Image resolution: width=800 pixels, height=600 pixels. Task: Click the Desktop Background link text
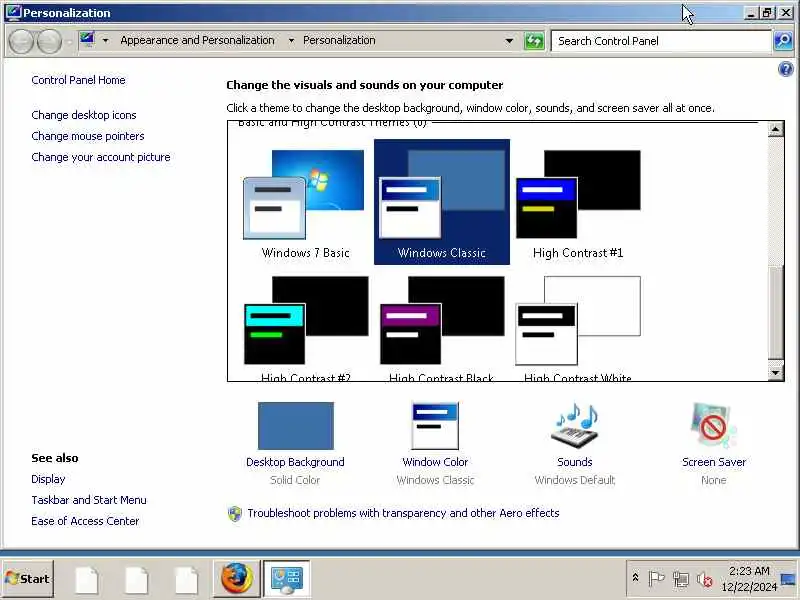pos(295,462)
